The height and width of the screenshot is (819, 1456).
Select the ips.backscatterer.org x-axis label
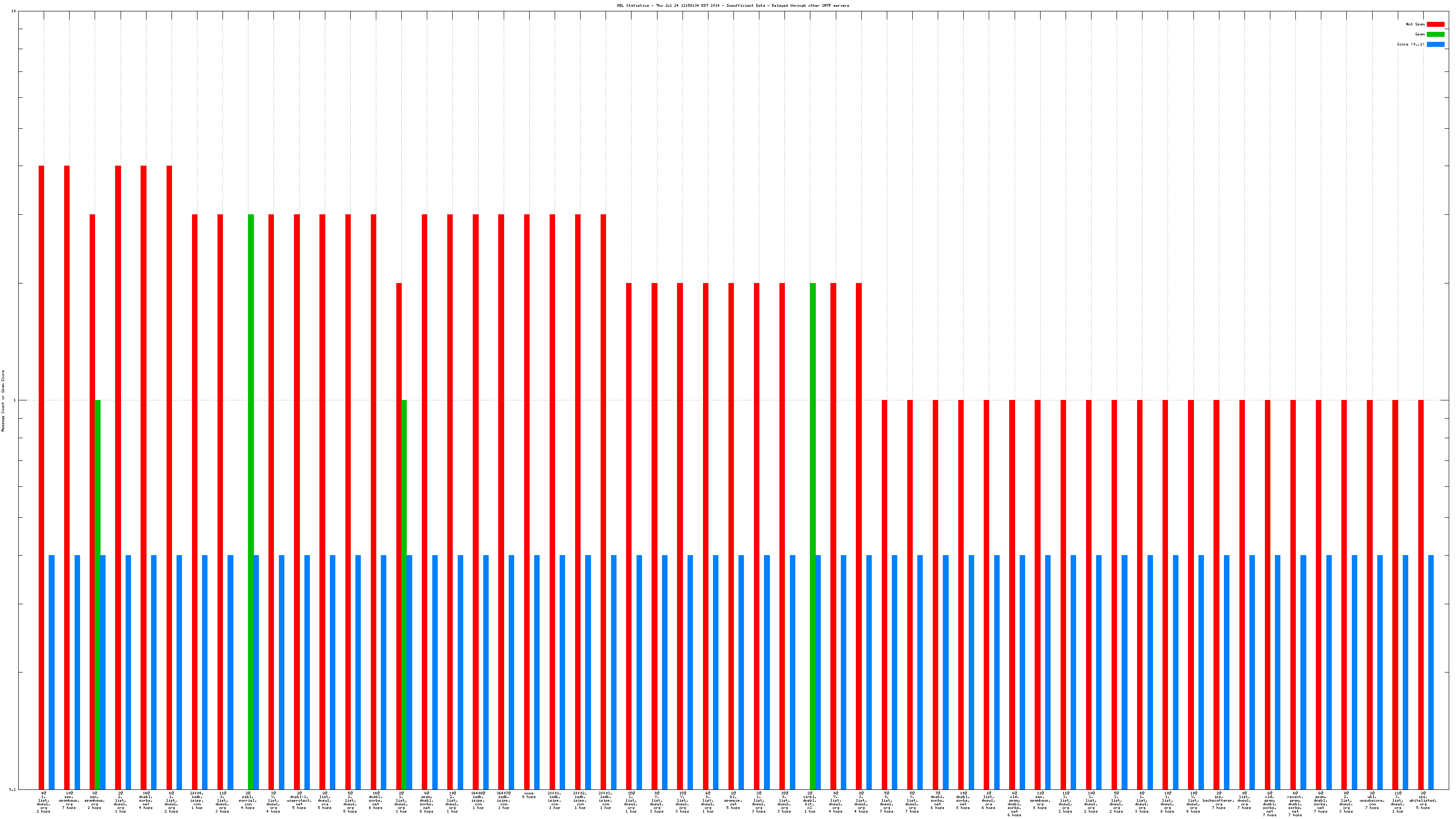pyautogui.click(x=1218, y=800)
